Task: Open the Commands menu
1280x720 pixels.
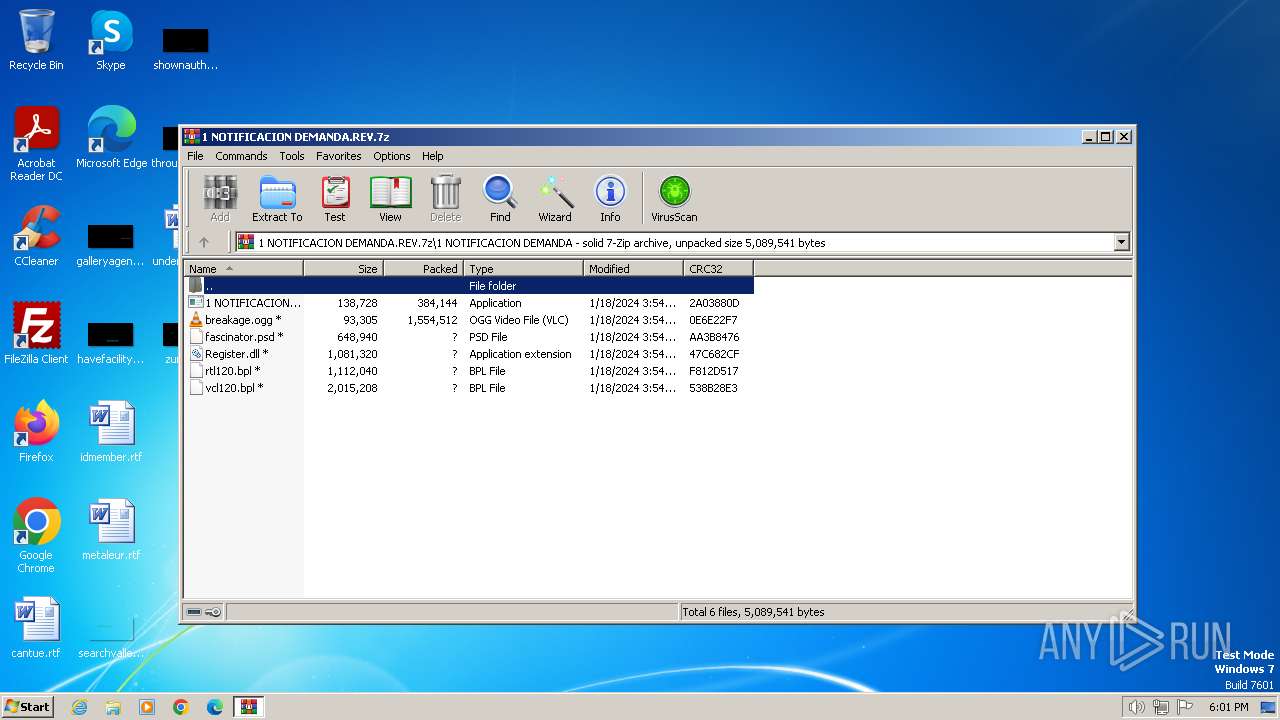Action: click(241, 156)
